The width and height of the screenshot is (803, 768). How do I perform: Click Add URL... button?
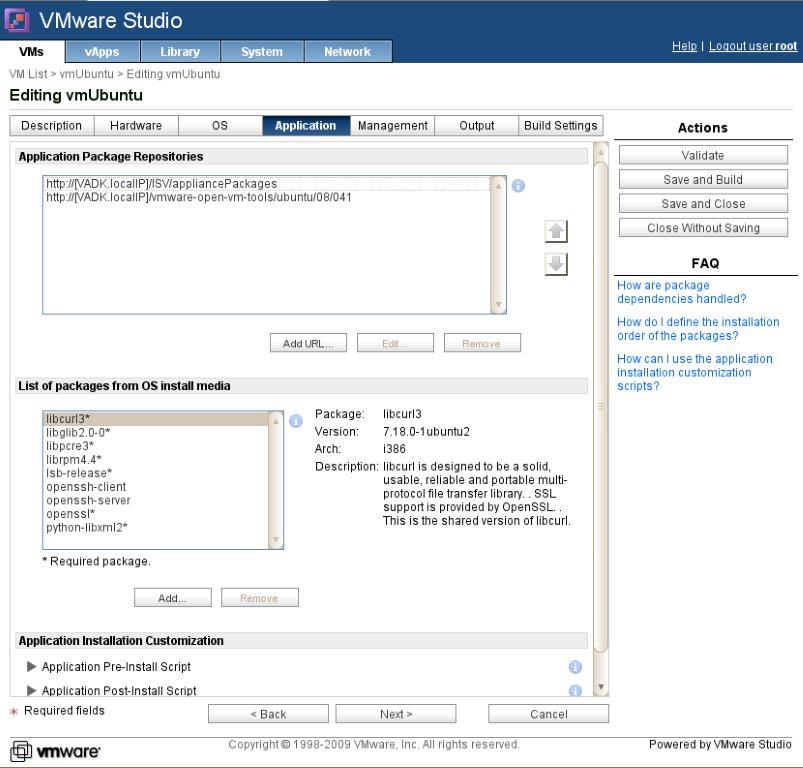click(x=308, y=343)
